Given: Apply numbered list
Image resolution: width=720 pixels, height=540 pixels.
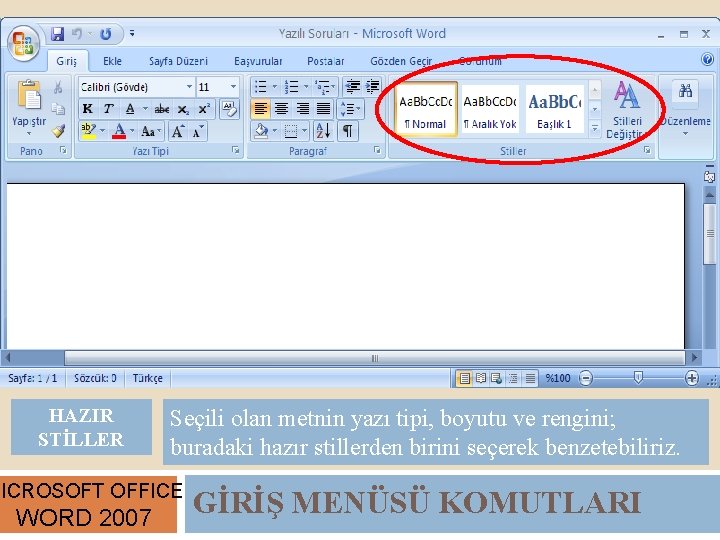Looking at the screenshot, I should point(292,86).
